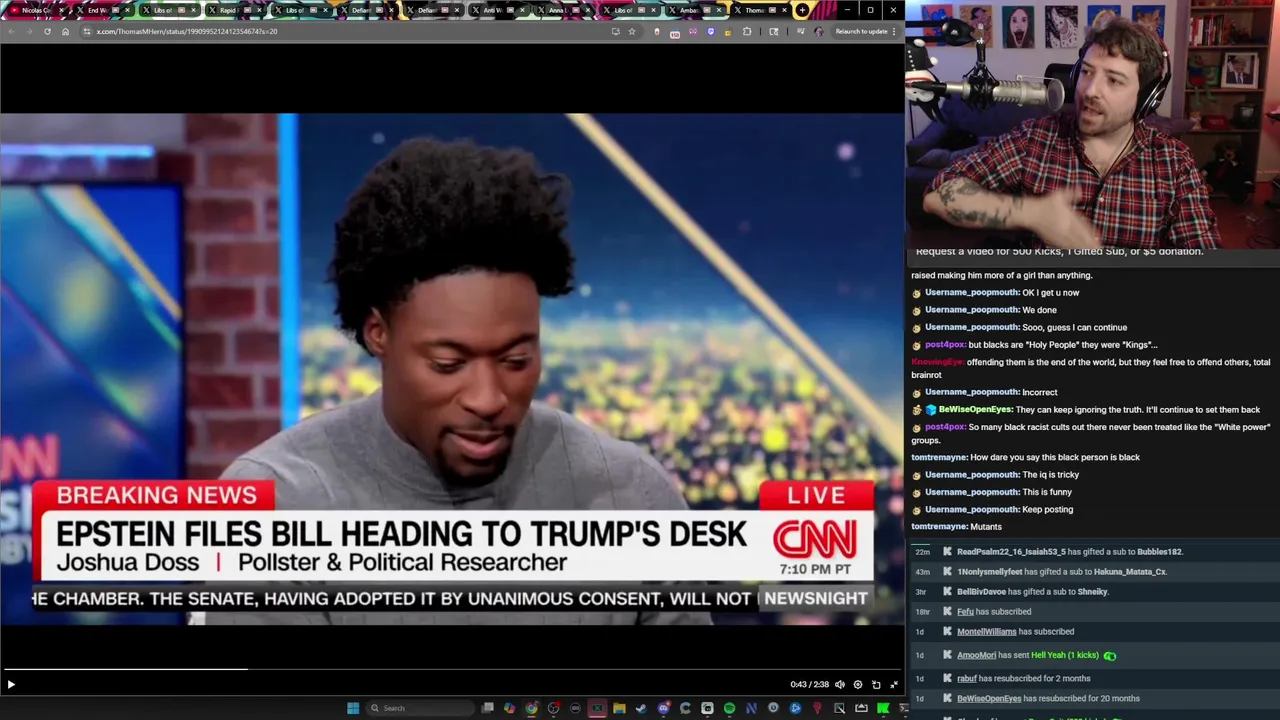Image resolution: width=1280 pixels, height=720 pixels.
Task: Open OBS Studio from the taskbar
Action: click(x=554, y=708)
